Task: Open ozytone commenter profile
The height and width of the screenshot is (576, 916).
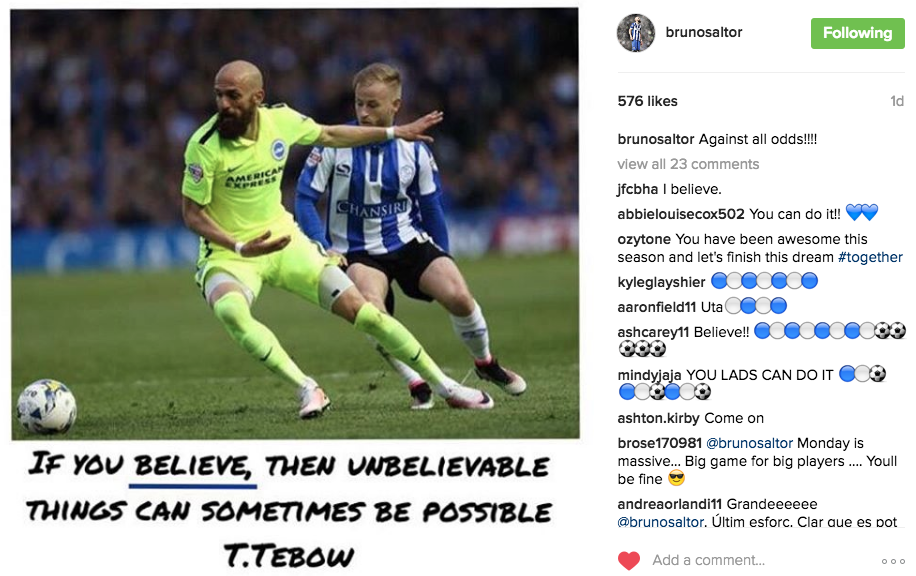Action: click(644, 239)
